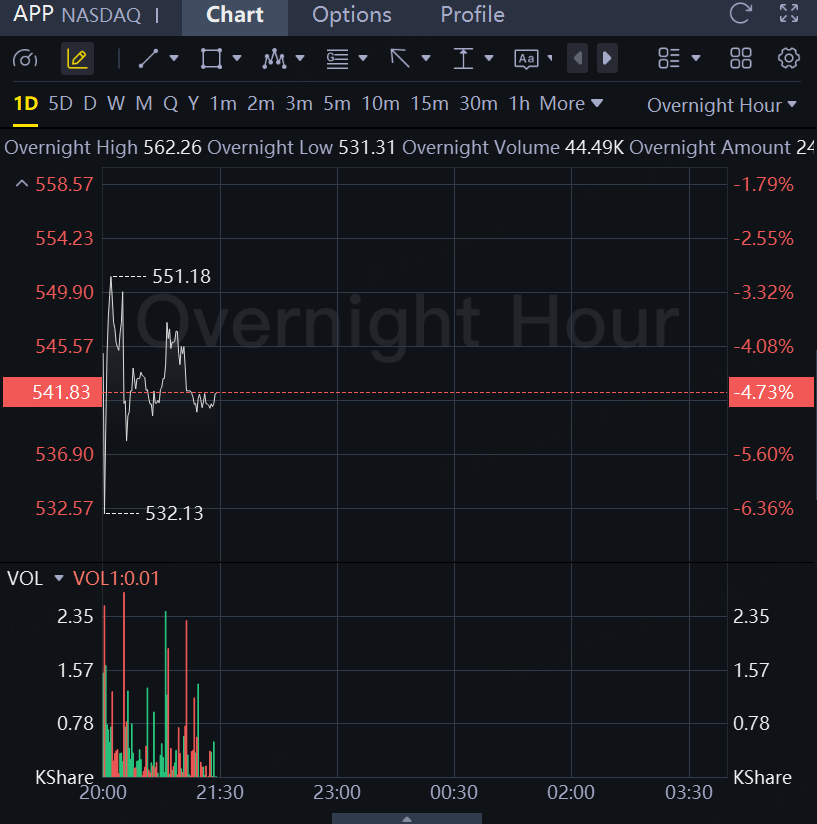817x824 pixels.
Task: Click the 21:30 time axis label
Action: (220, 792)
